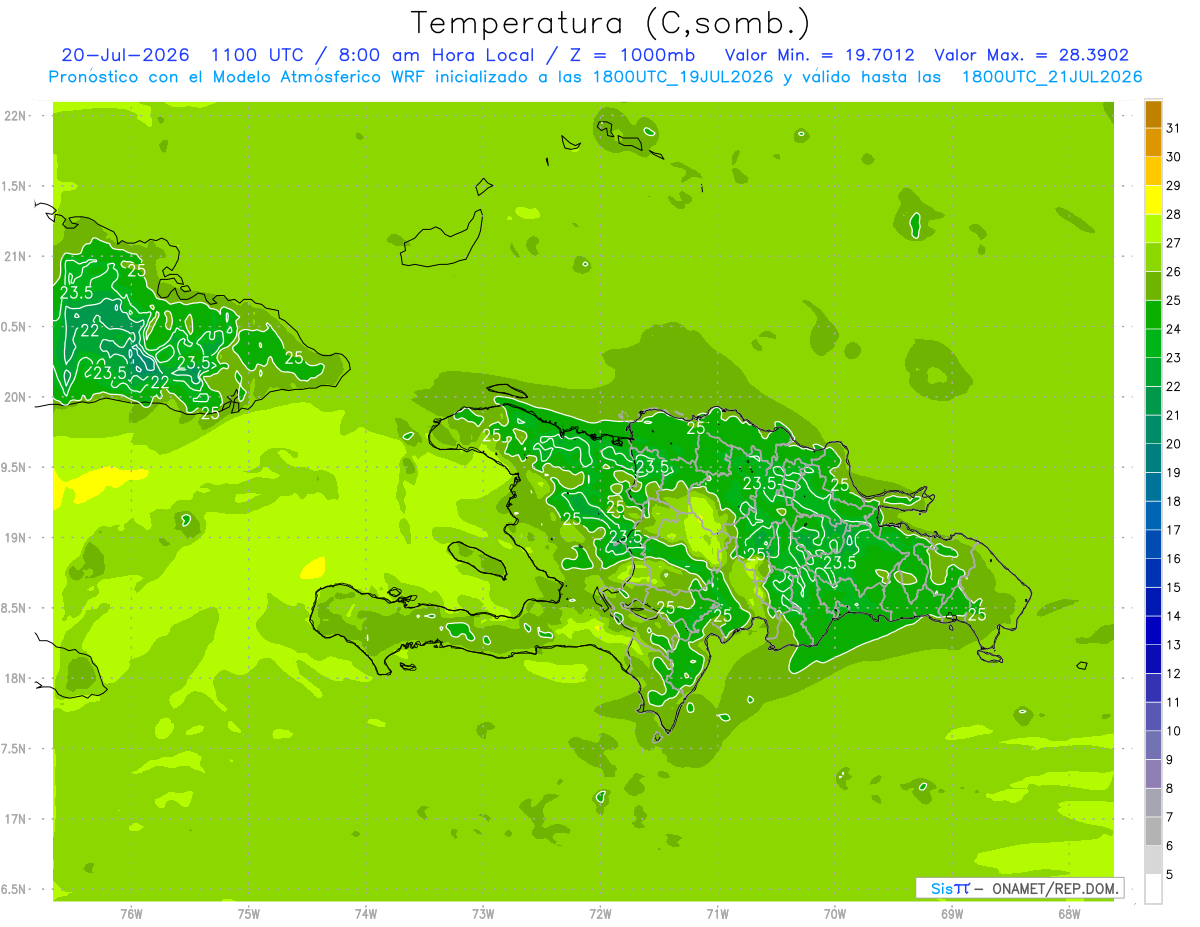Image resolution: width=1200 pixels, height=927 pixels.
Task: Click the "19N" latitude axis label
Action: click(15, 538)
